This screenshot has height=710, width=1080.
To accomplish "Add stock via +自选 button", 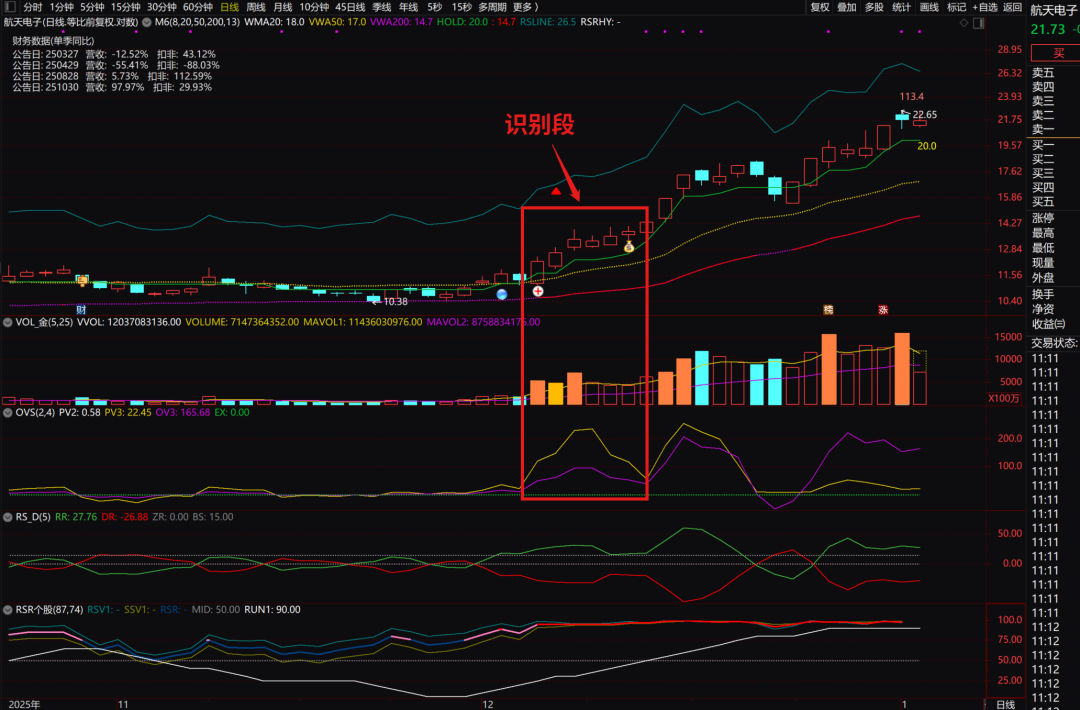I will click(x=985, y=7).
